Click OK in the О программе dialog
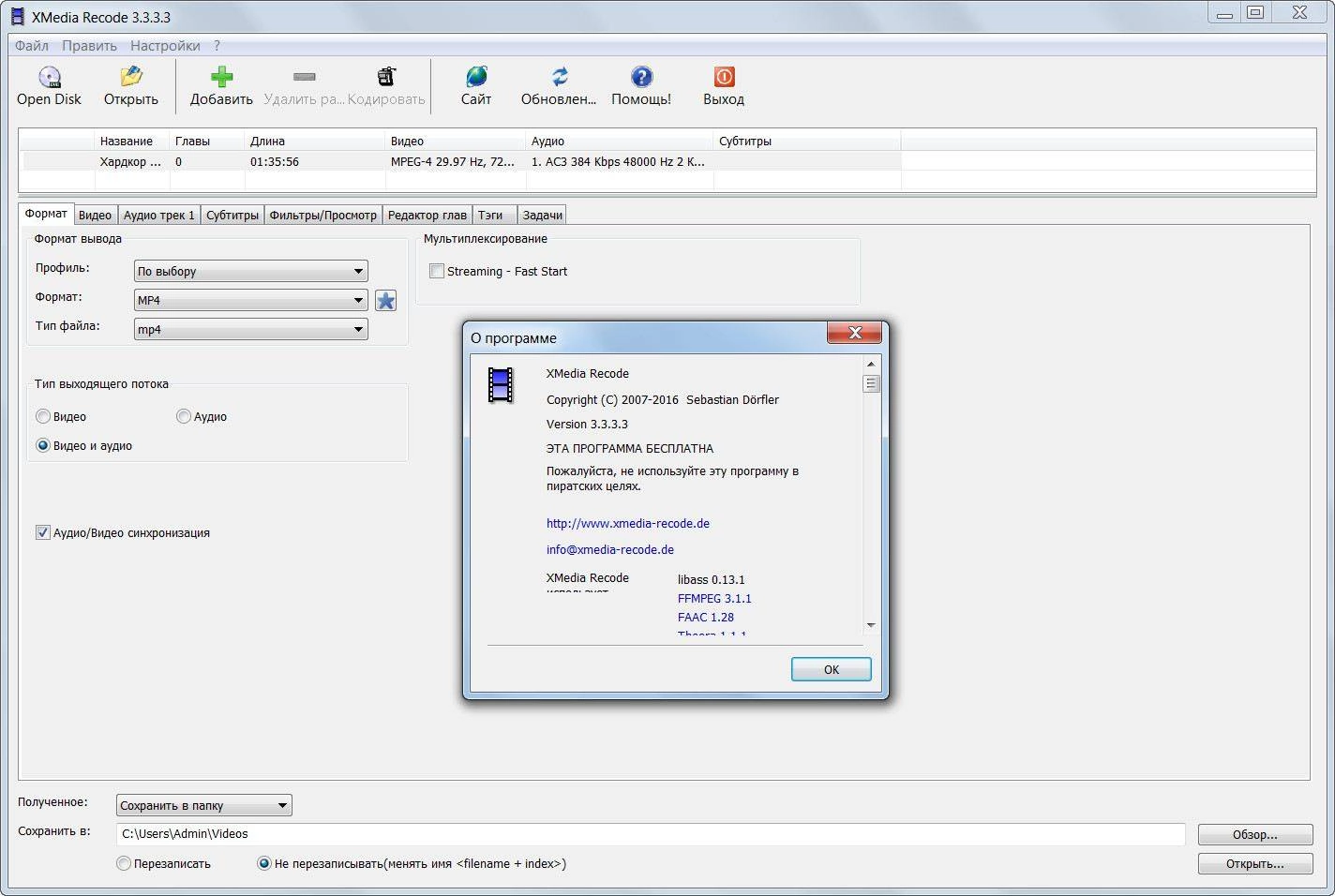The height and width of the screenshot is (896, 1335). point(831,669)
